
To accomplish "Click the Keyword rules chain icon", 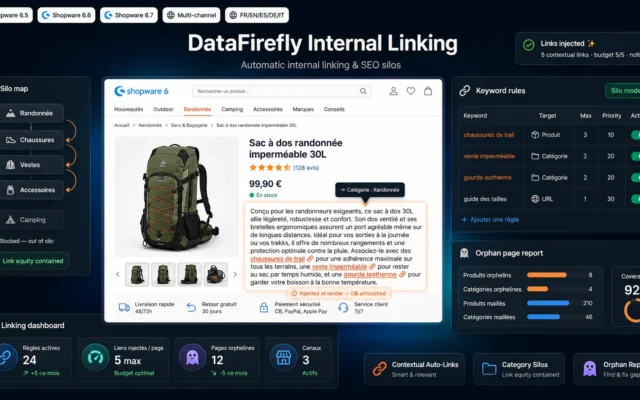I will [x=464, y=91].
